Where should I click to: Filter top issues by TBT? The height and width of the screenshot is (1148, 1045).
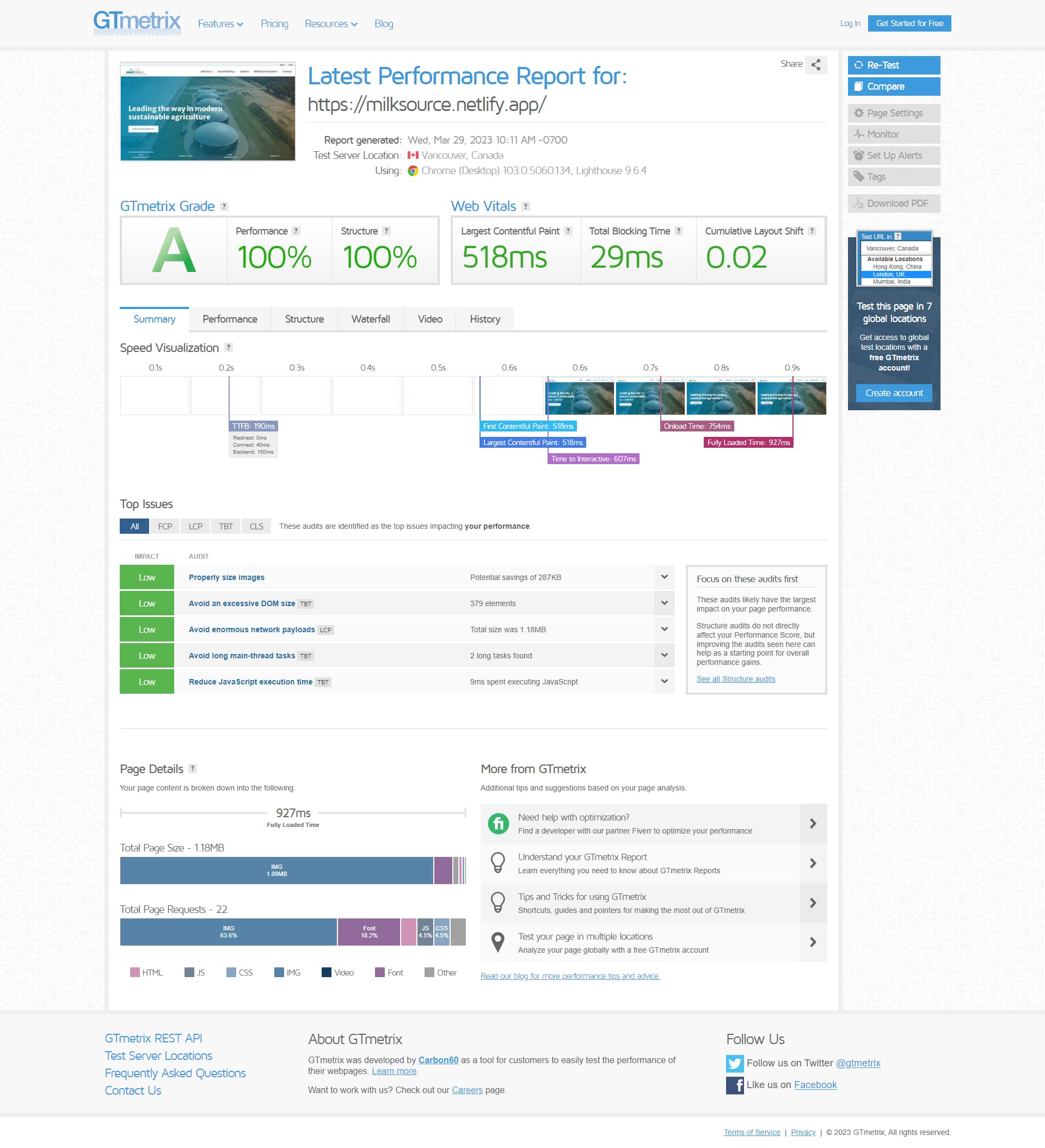226,526
